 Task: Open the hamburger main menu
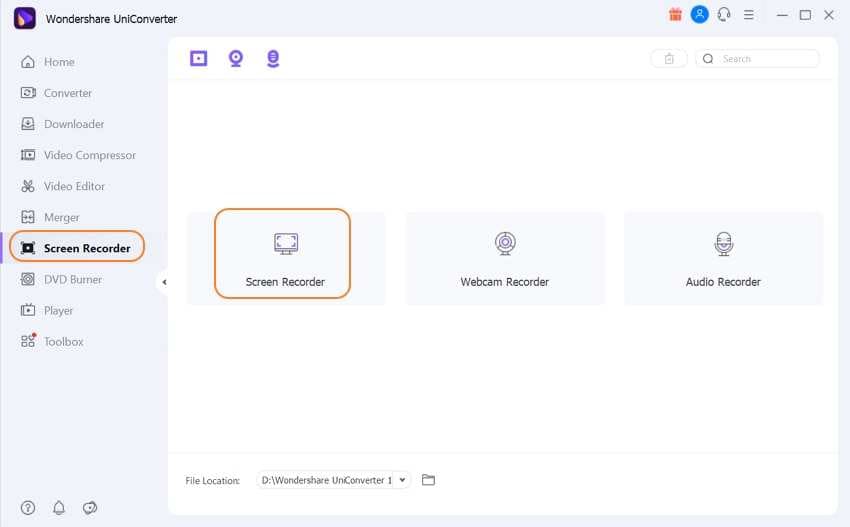tap(749, 15)
